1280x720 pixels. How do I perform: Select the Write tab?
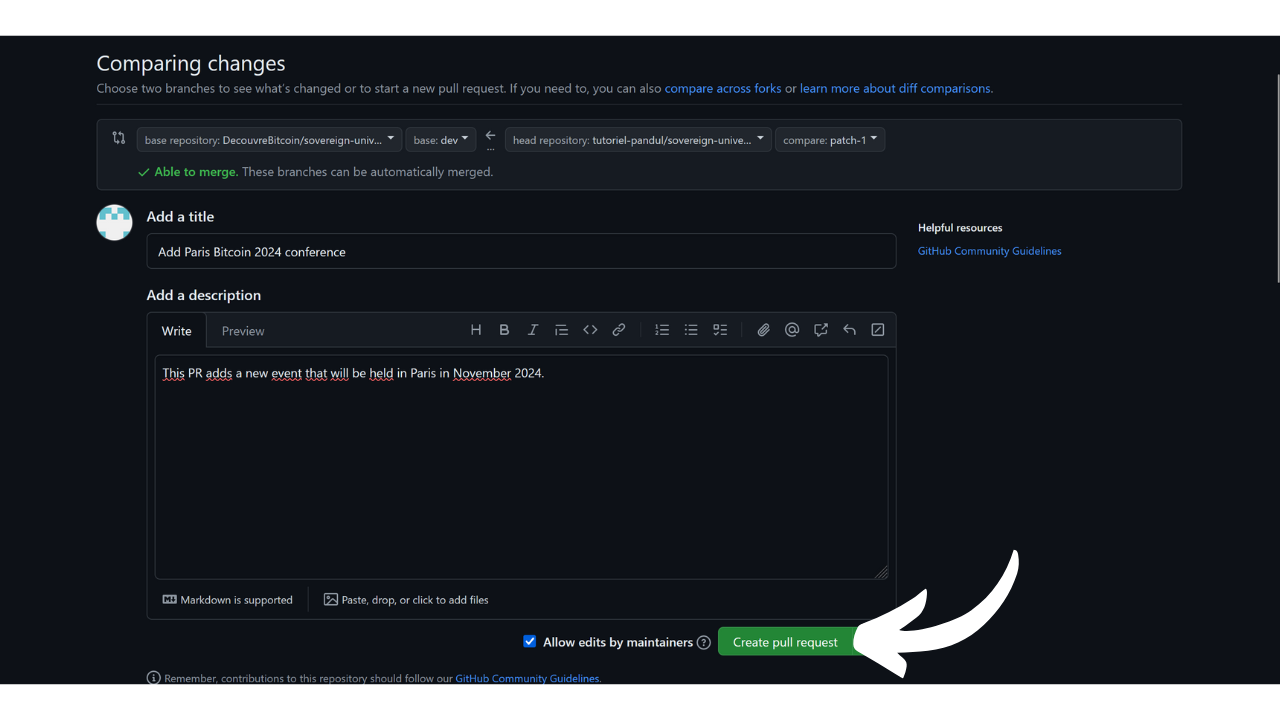tap(177, 331)
